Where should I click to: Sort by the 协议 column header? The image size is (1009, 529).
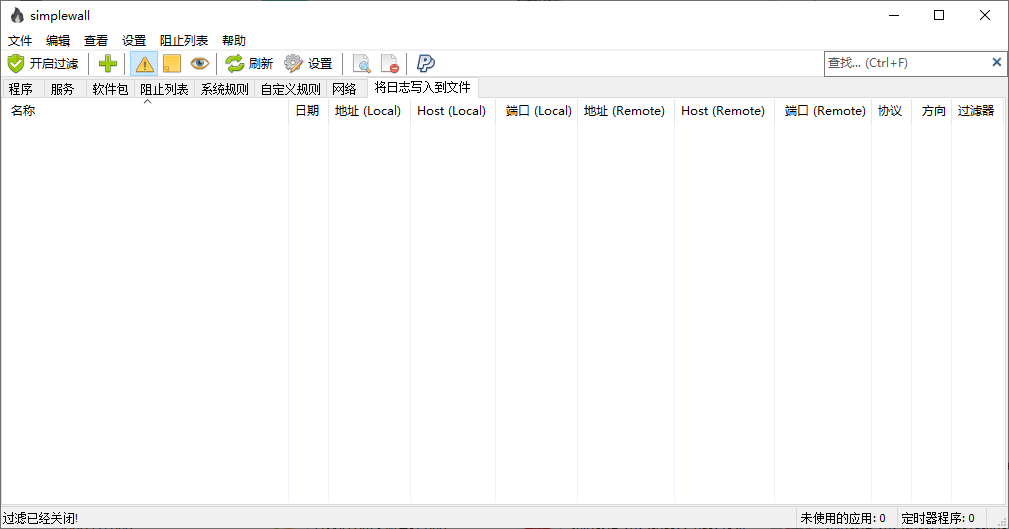(890, 111)
